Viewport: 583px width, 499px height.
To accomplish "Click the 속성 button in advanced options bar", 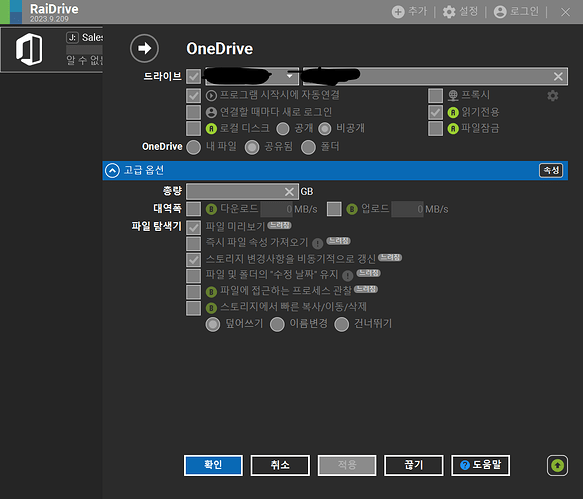I will (x=551, y=170).
